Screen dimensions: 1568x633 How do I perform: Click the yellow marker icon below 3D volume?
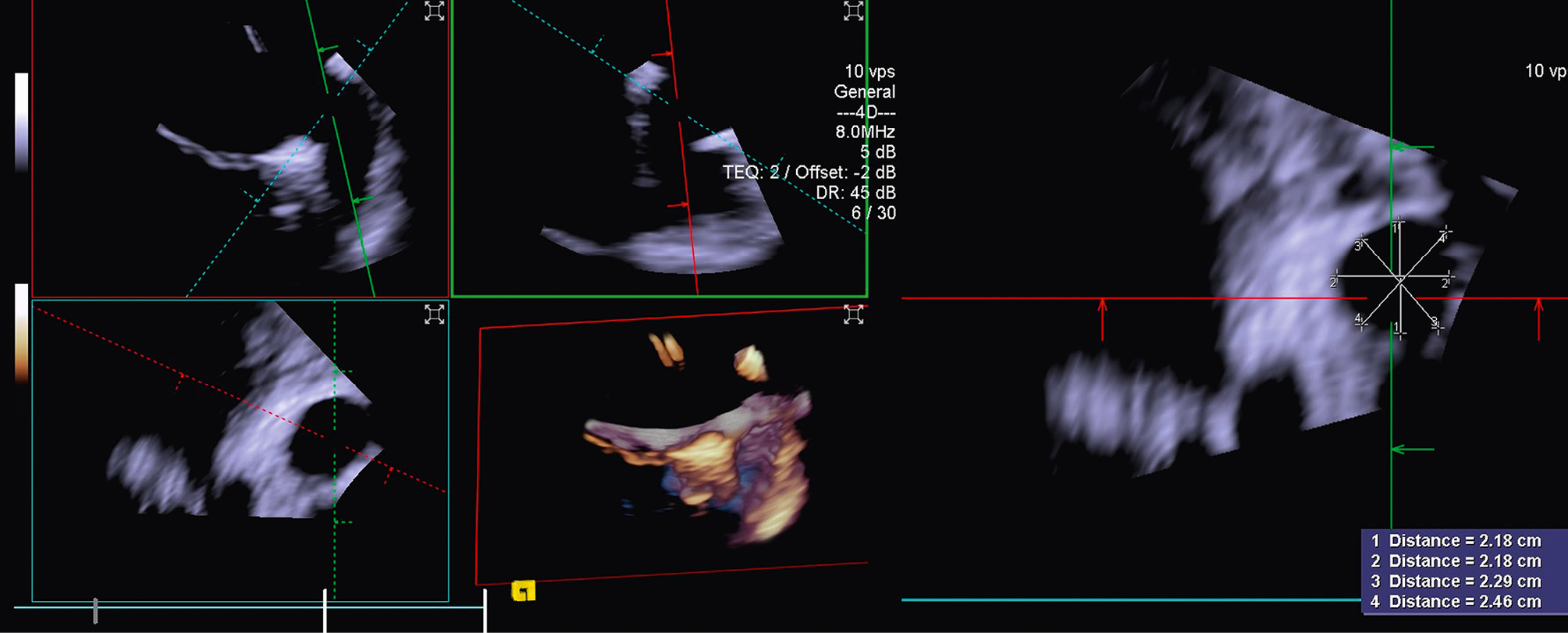523,591
